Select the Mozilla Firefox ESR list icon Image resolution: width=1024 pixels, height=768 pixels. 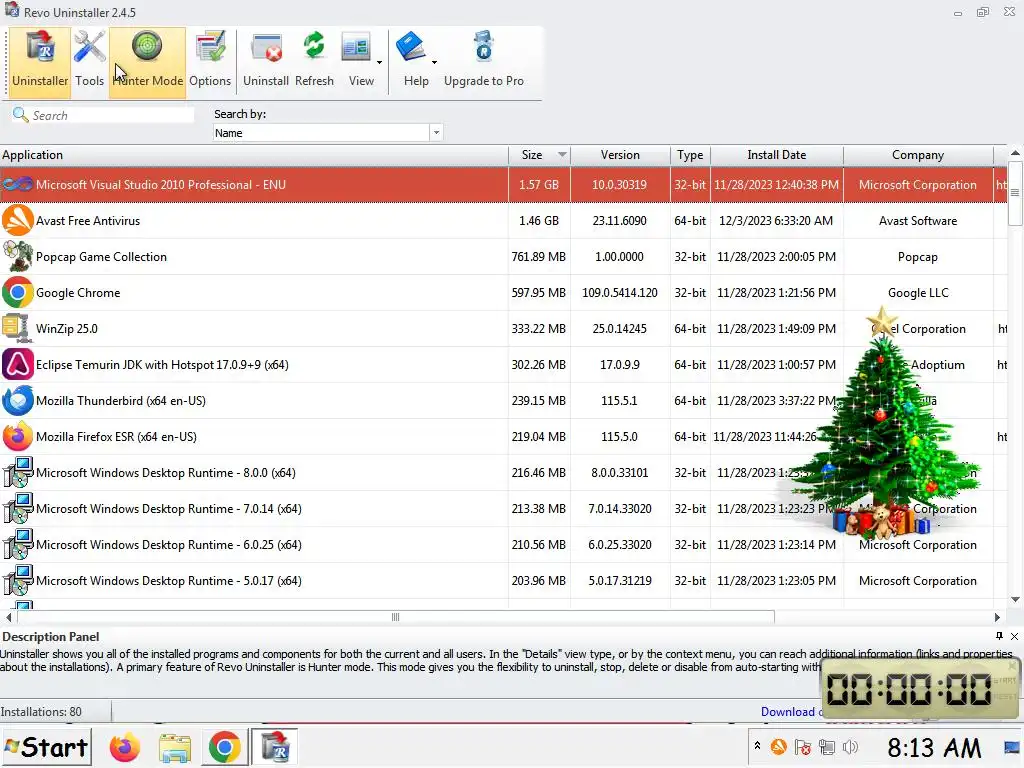pyautogui.click(x=18, y=436)
